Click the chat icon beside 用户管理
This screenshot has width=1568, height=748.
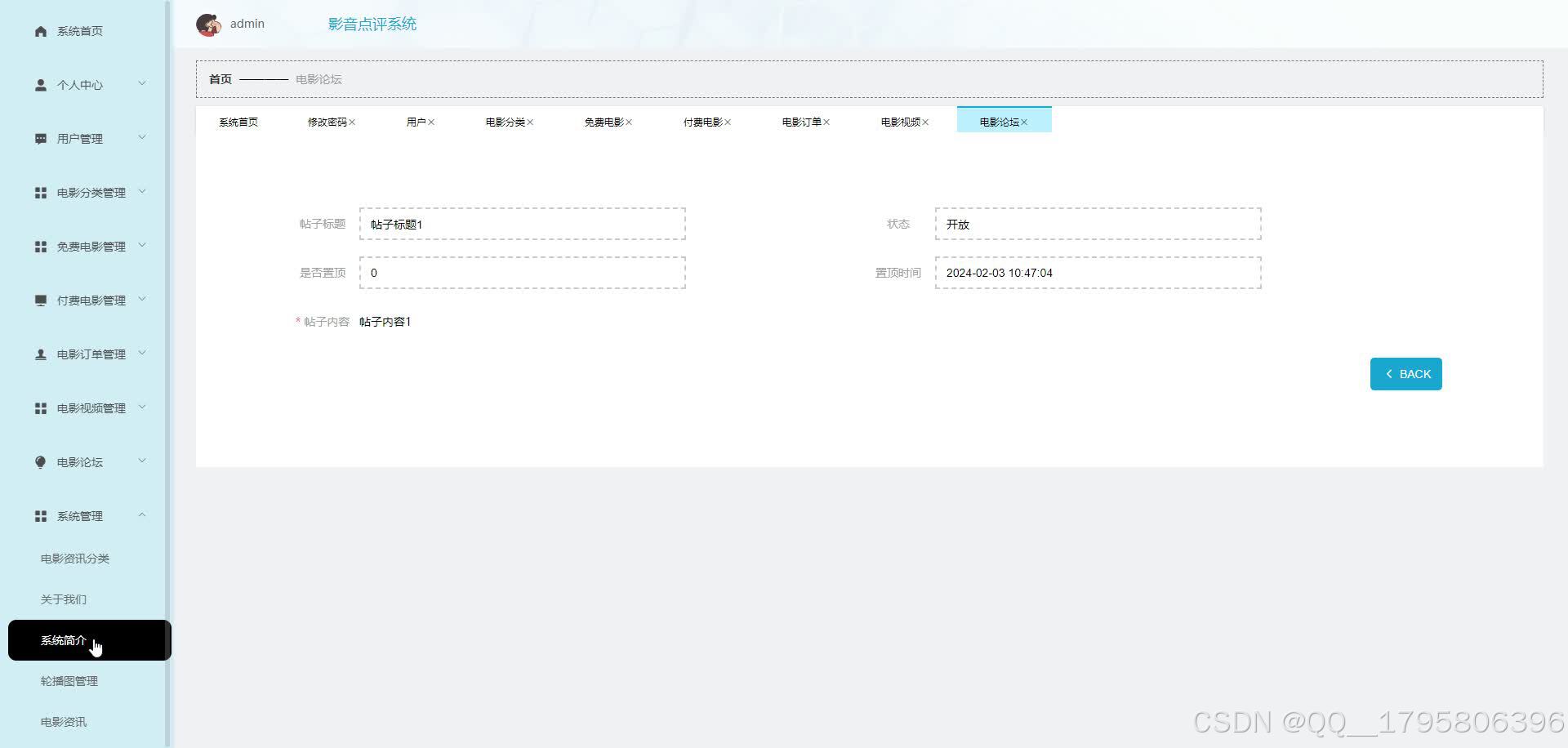[x=41, y=139]
